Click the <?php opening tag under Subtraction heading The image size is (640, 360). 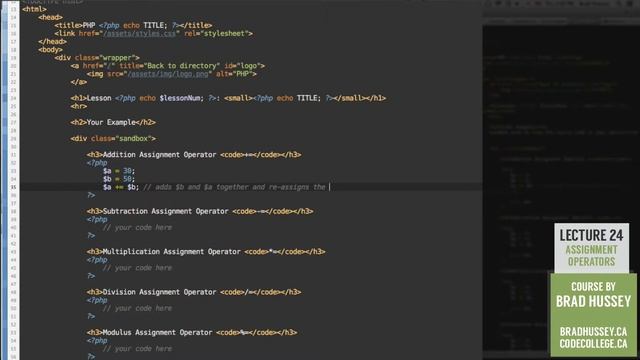97,220
